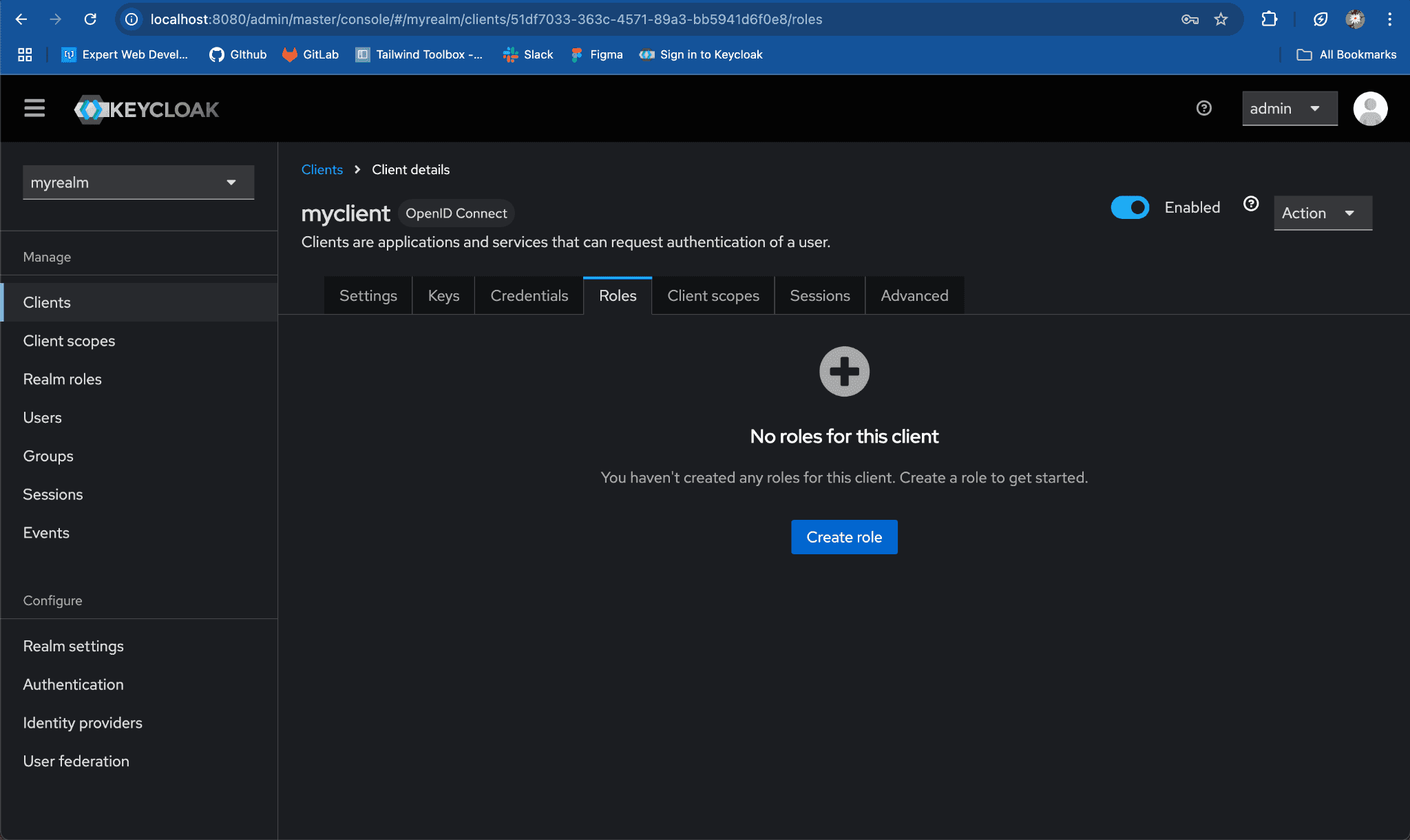Click the browser address bar URL
1410x840 pixels.
[485, 19]
